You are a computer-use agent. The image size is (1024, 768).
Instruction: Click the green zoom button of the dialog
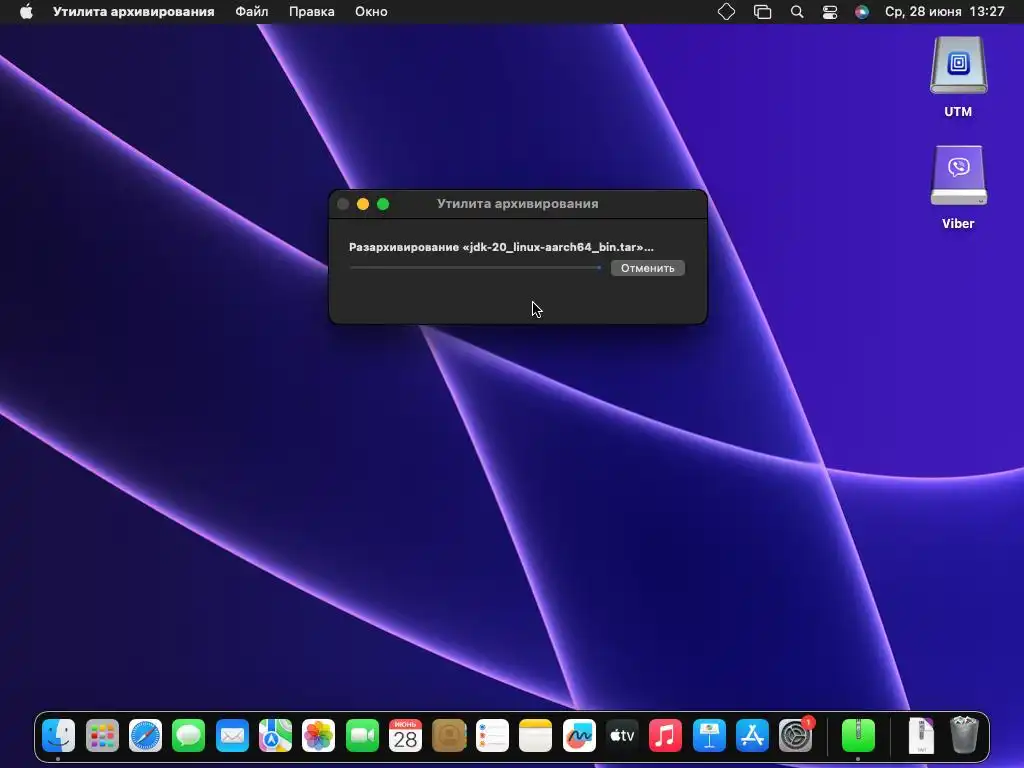[x=383, y=204]
